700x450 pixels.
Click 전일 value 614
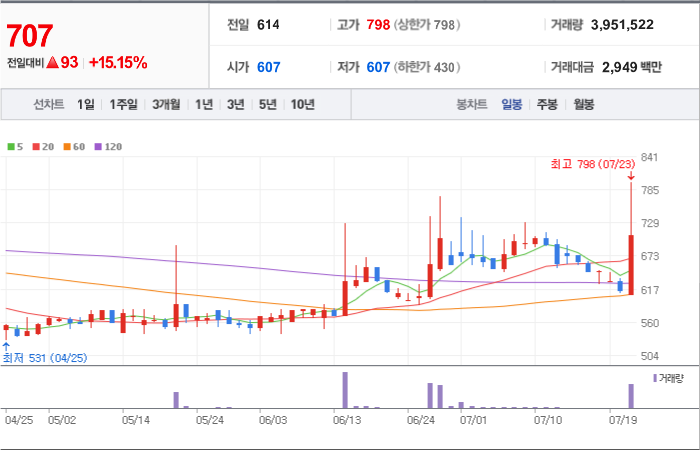pyautogui.click(x=268, y=25)
